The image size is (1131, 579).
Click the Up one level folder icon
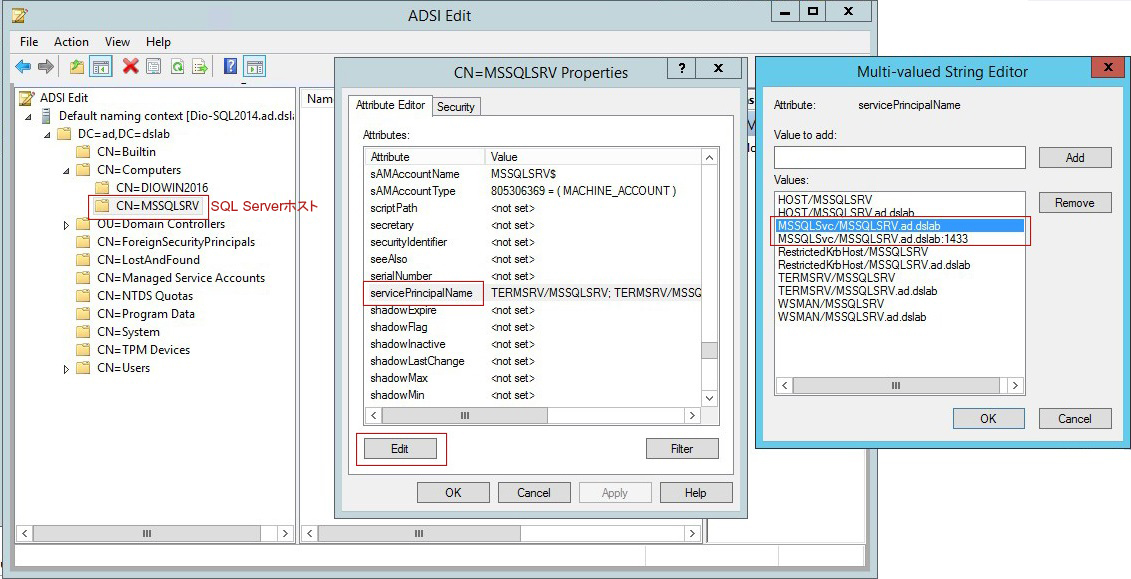77,67
